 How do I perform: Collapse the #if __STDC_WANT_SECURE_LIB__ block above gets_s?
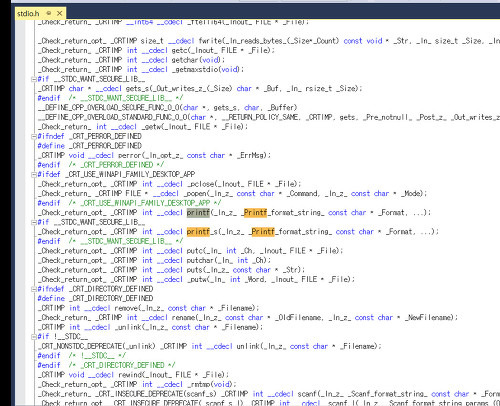34,79
